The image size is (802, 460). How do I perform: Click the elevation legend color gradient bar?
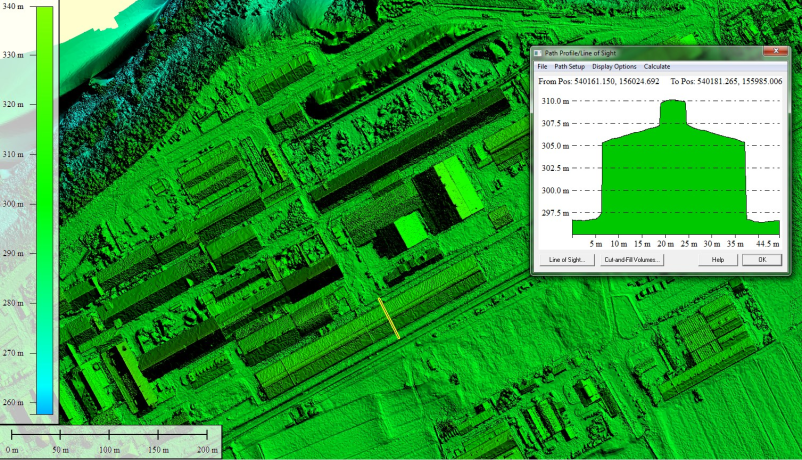pos(44,210)
